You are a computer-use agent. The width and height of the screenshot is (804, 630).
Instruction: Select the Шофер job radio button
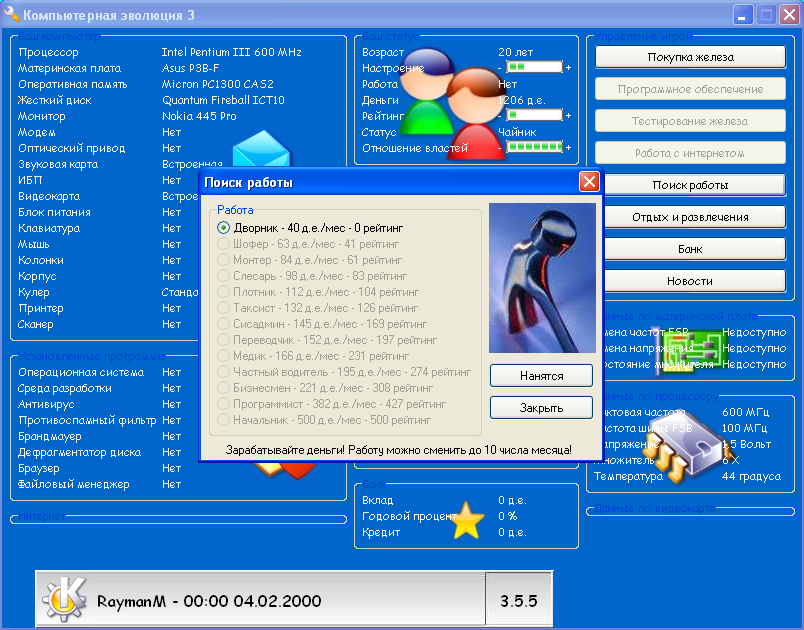pos(223,243)
